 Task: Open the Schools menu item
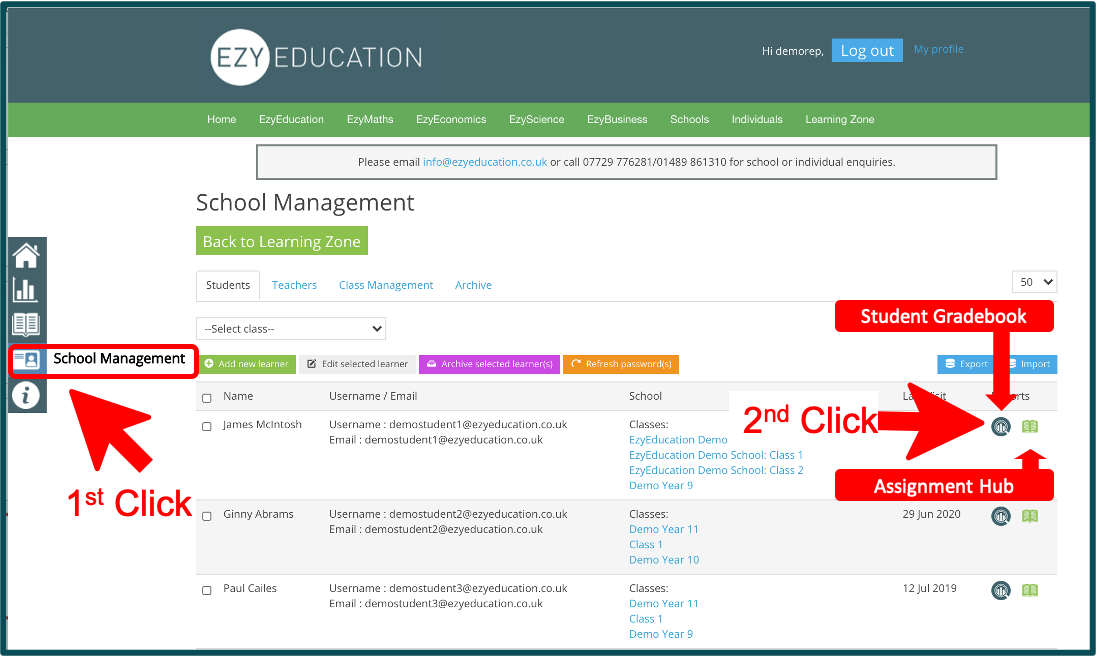(690, 119)
